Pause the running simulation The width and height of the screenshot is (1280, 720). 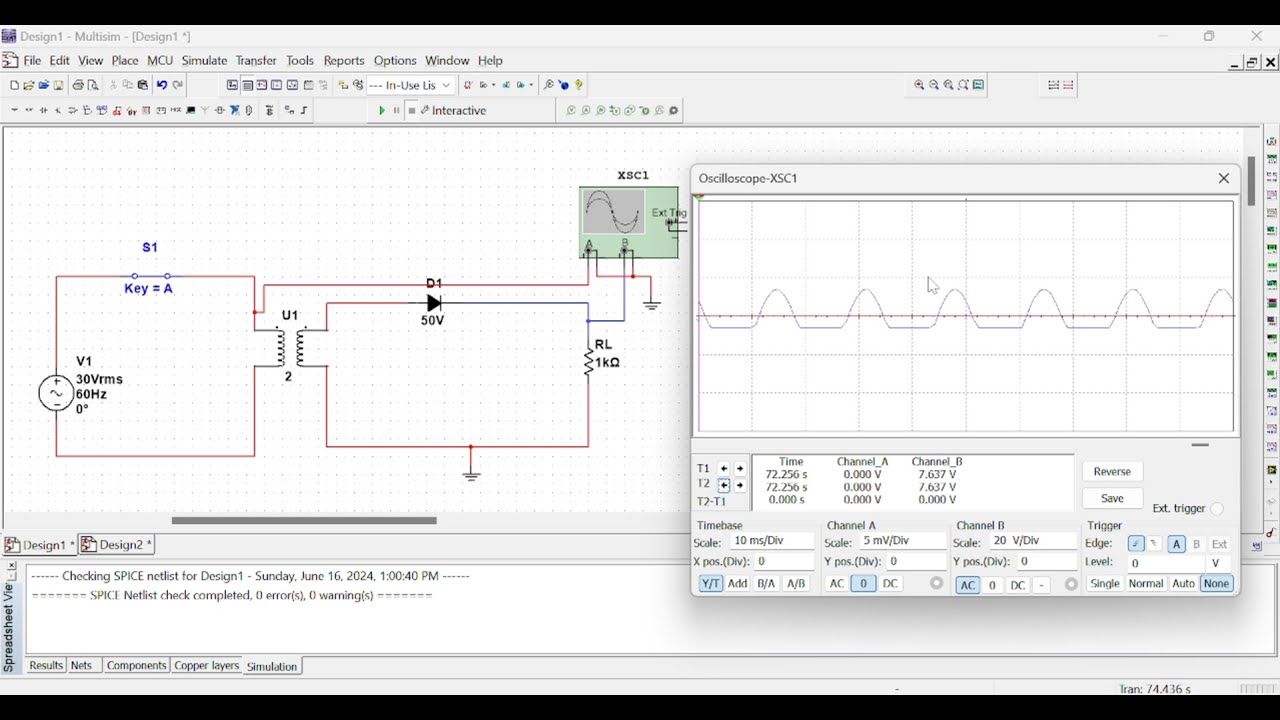[396, 111]
